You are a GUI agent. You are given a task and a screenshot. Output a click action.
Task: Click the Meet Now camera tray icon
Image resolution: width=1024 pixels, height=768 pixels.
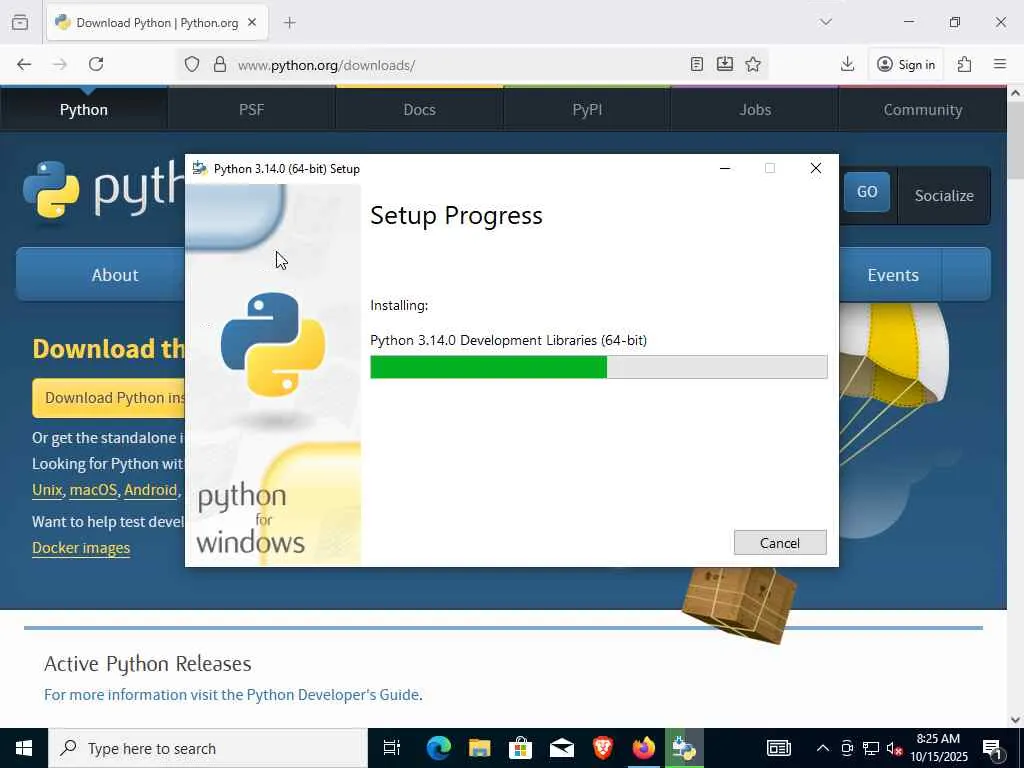pos(847,748)
